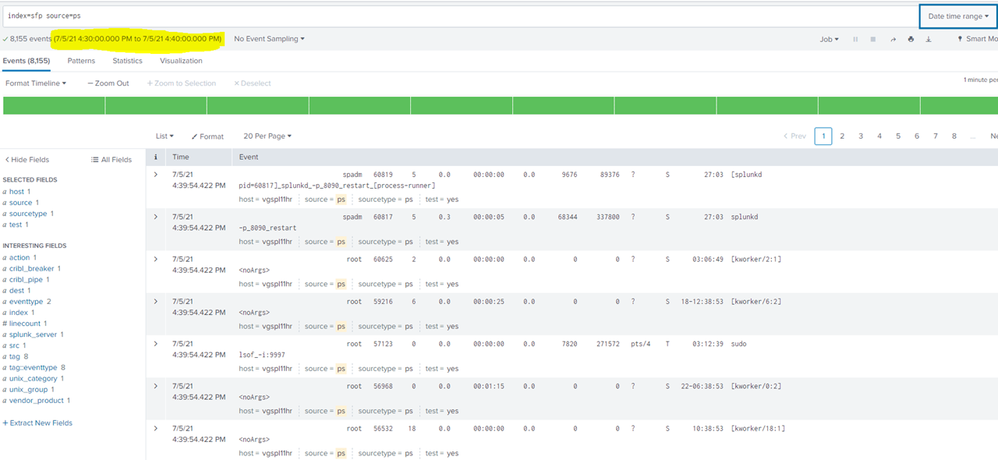Switch to the Visualization tab
The image size is (998, 460).
(x=181, y=61)
